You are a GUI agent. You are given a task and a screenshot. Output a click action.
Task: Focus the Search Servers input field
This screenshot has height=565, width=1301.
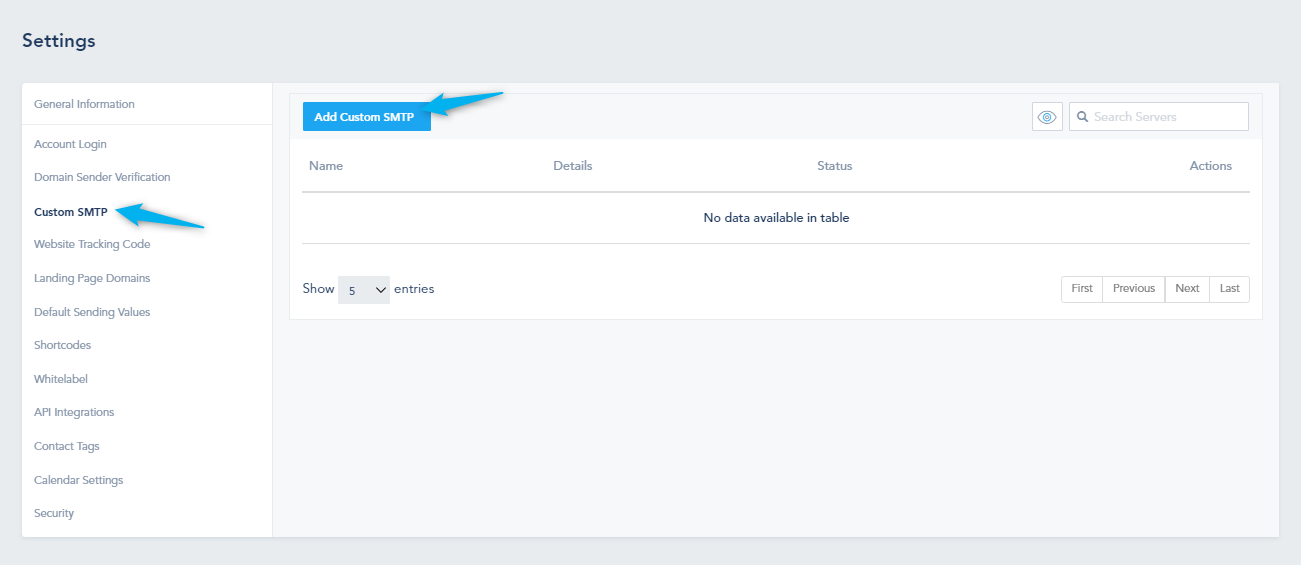(x=1159, y=117)
